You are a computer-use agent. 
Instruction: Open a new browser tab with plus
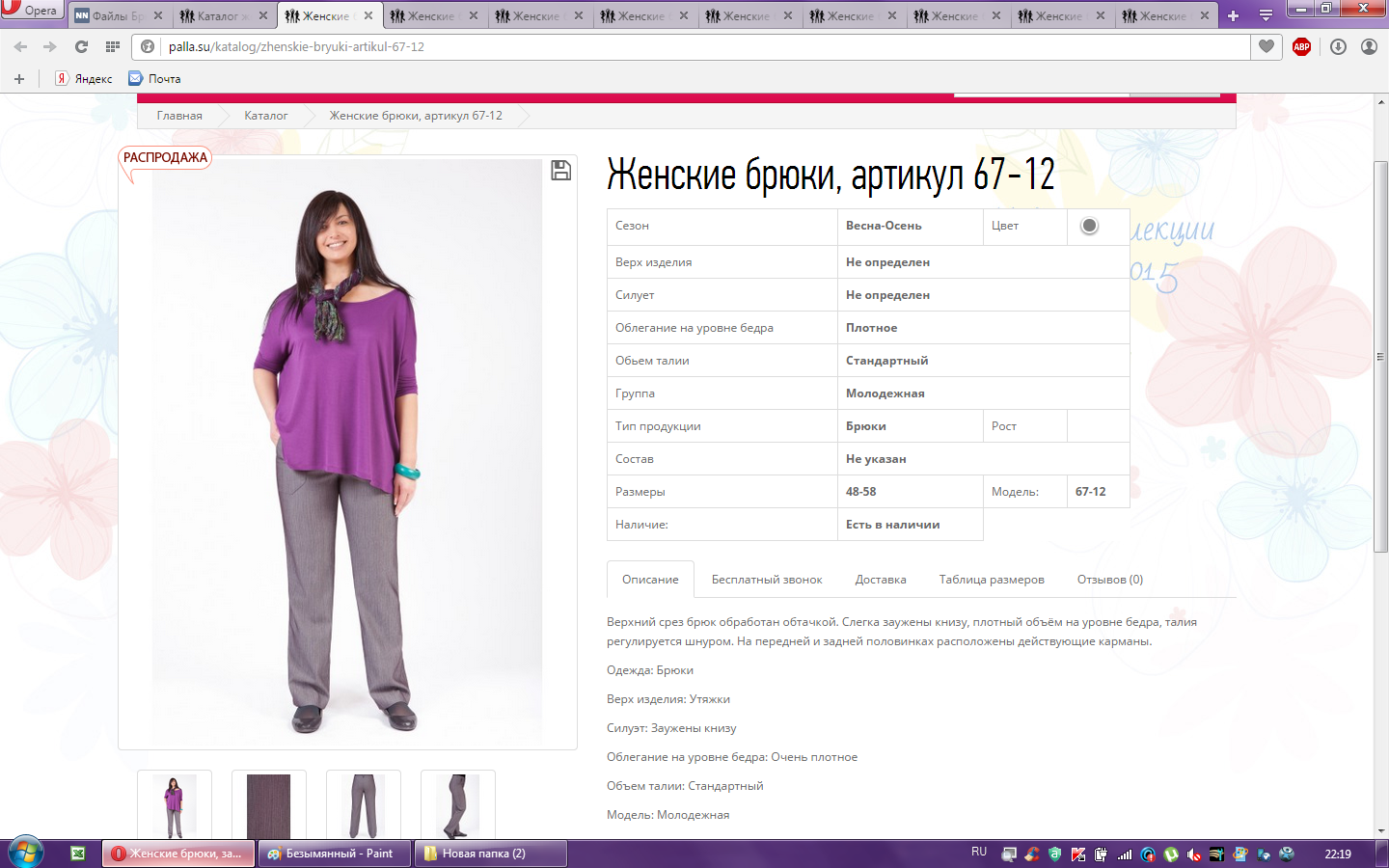tap(1233, 15)
